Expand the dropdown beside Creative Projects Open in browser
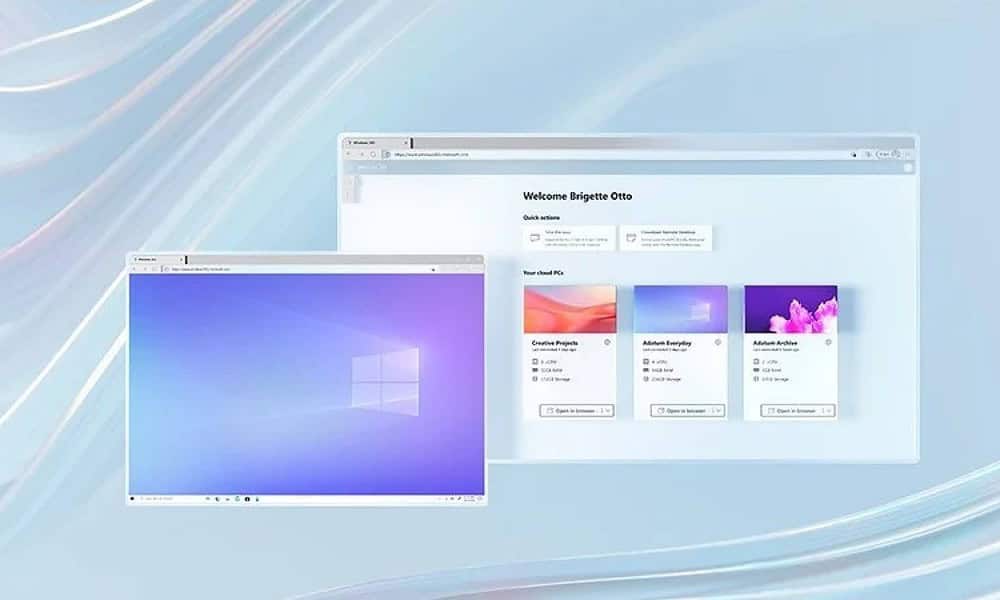The width and height of the screenshot is (1000, 600). pos(607,410)
